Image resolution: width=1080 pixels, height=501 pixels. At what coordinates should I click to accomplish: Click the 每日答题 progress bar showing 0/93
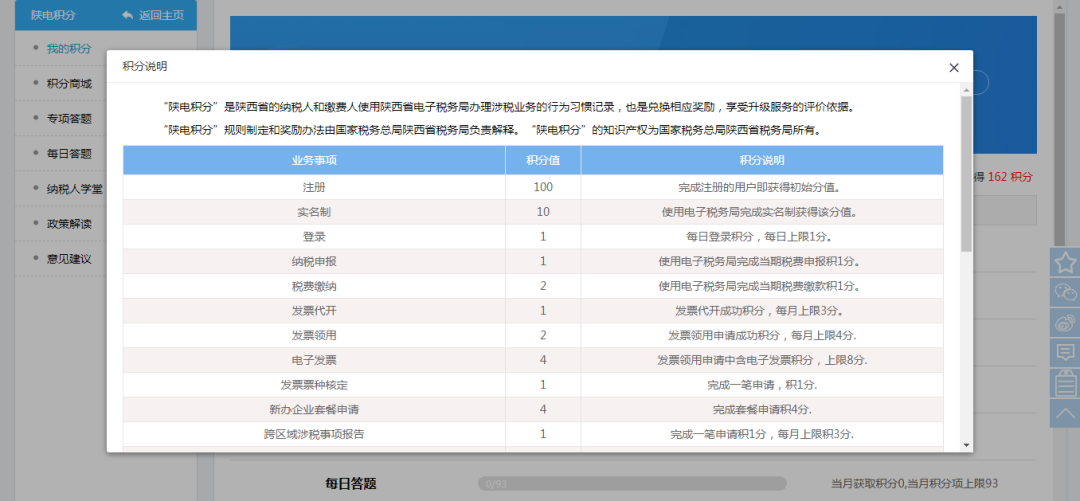tap(632, 483)
